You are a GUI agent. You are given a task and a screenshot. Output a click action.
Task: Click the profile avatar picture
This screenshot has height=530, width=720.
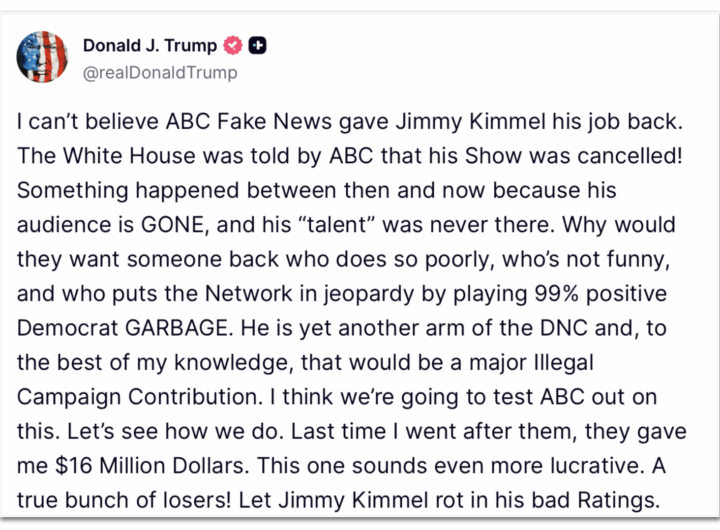(x=42, y=56)
